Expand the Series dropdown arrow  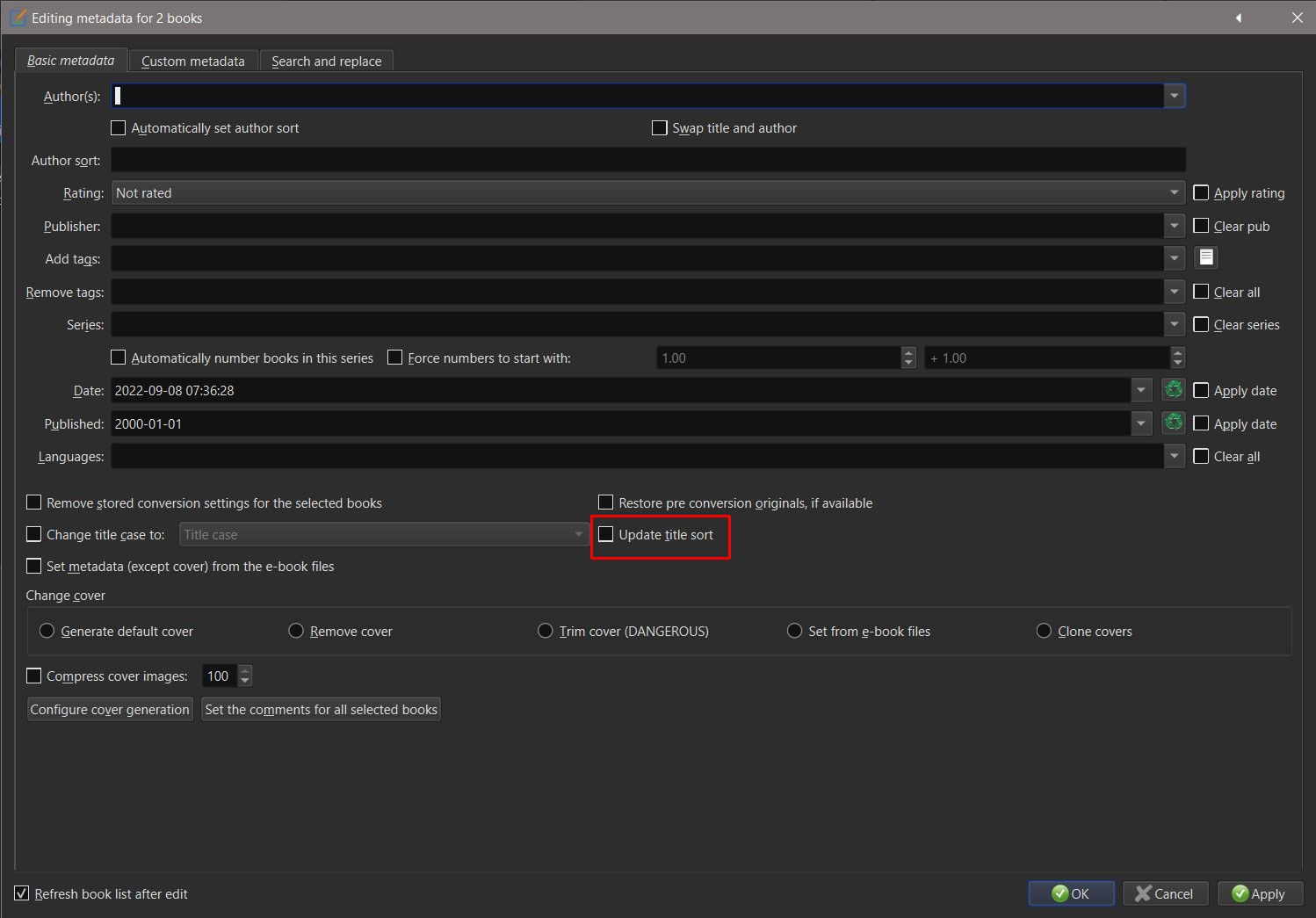pos(1175,325)
